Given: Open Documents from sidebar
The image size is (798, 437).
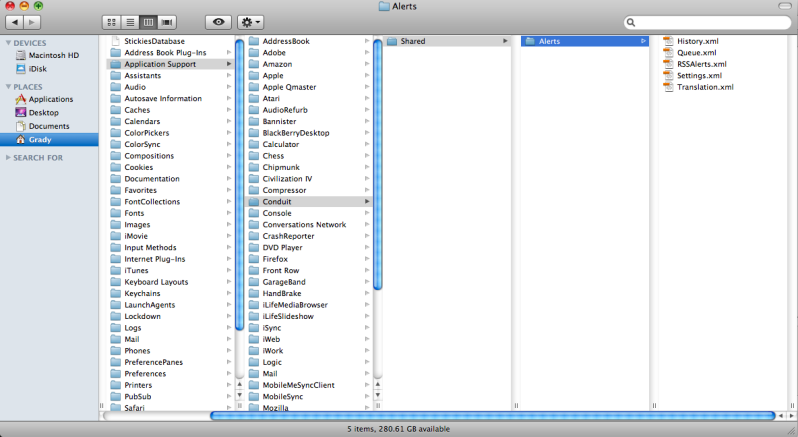Looking at the screenshot, I should tap(49, 126).
